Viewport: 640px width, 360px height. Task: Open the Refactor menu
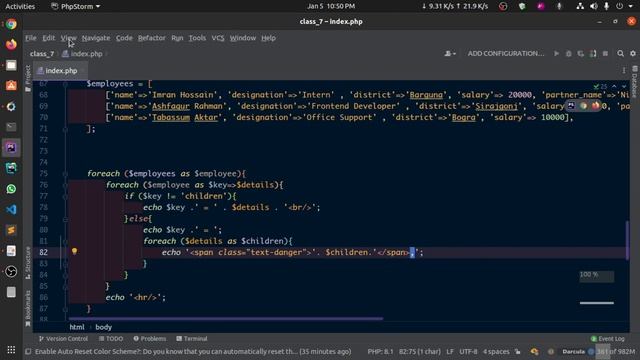(x=151, y=38)
